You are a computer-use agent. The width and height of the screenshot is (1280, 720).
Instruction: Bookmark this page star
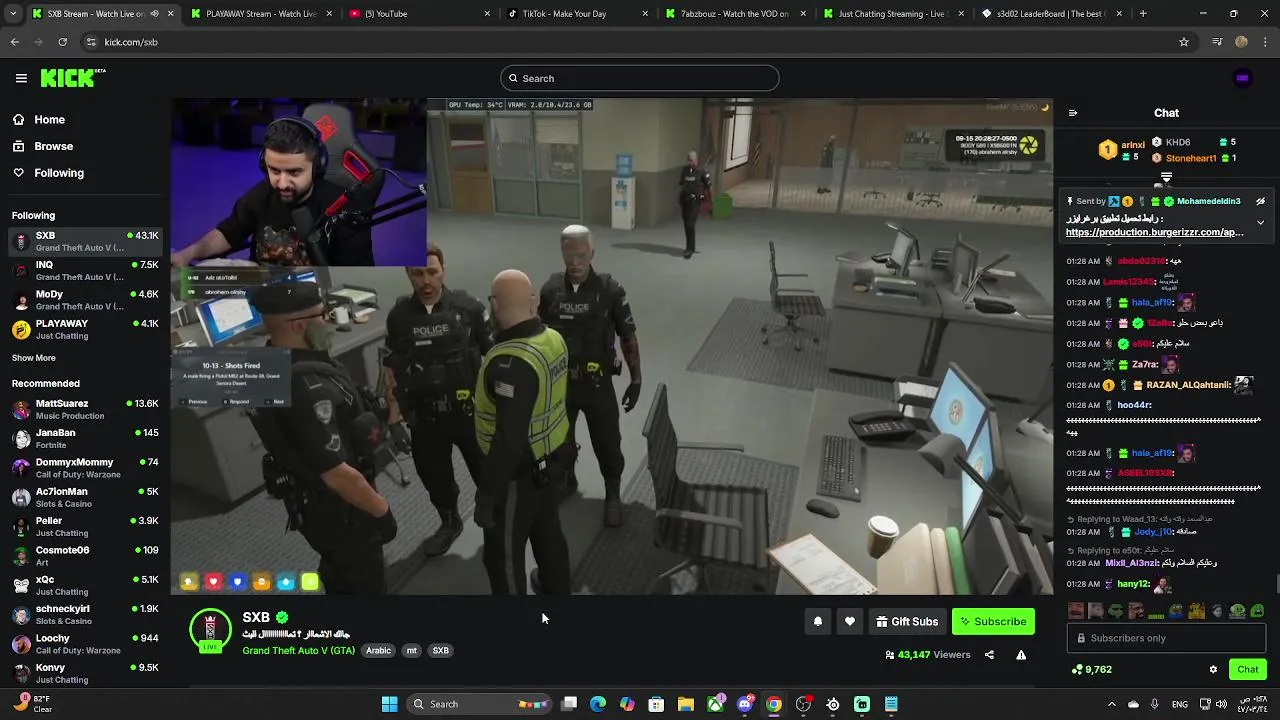click(1184, 42)
